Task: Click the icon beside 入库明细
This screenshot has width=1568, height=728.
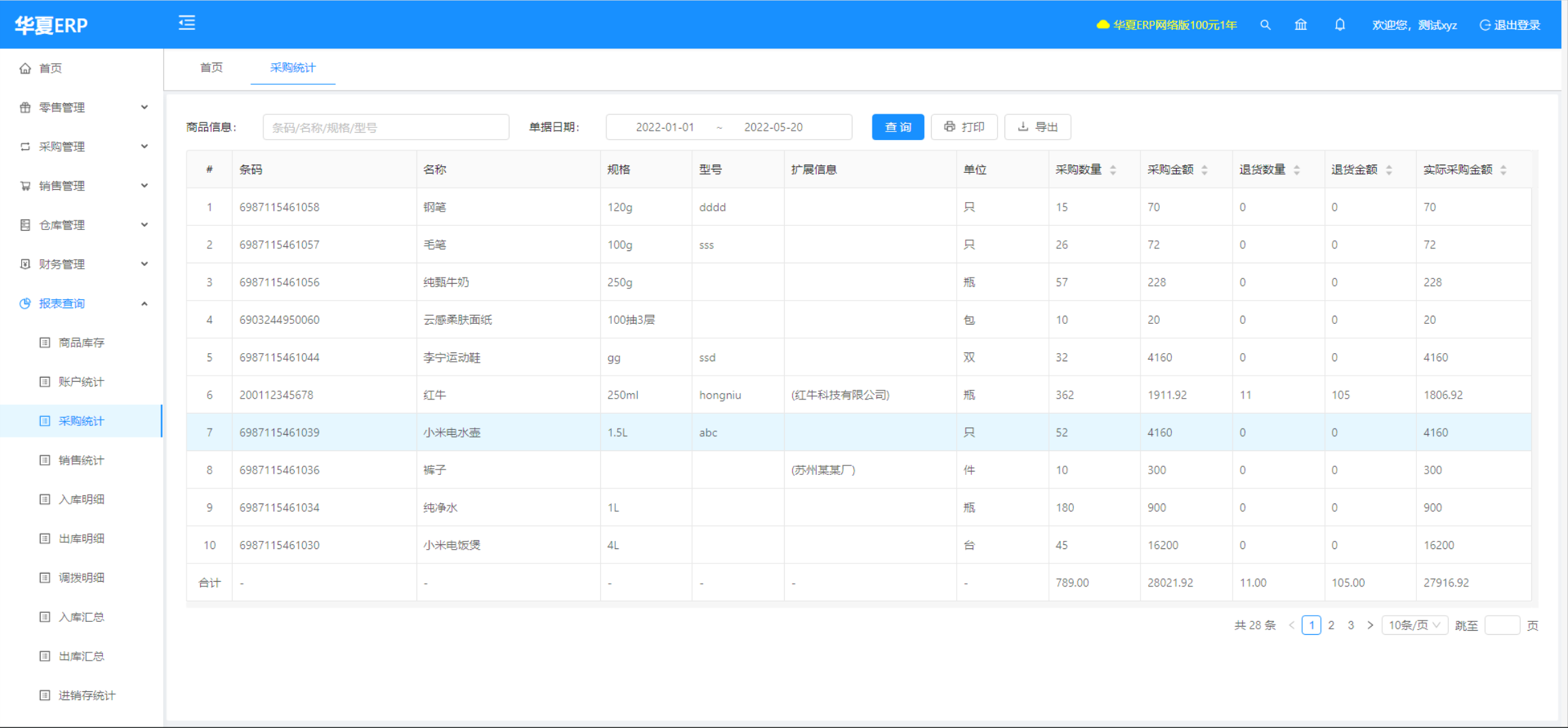Action: pyautogui.click(x=45, y=499)
